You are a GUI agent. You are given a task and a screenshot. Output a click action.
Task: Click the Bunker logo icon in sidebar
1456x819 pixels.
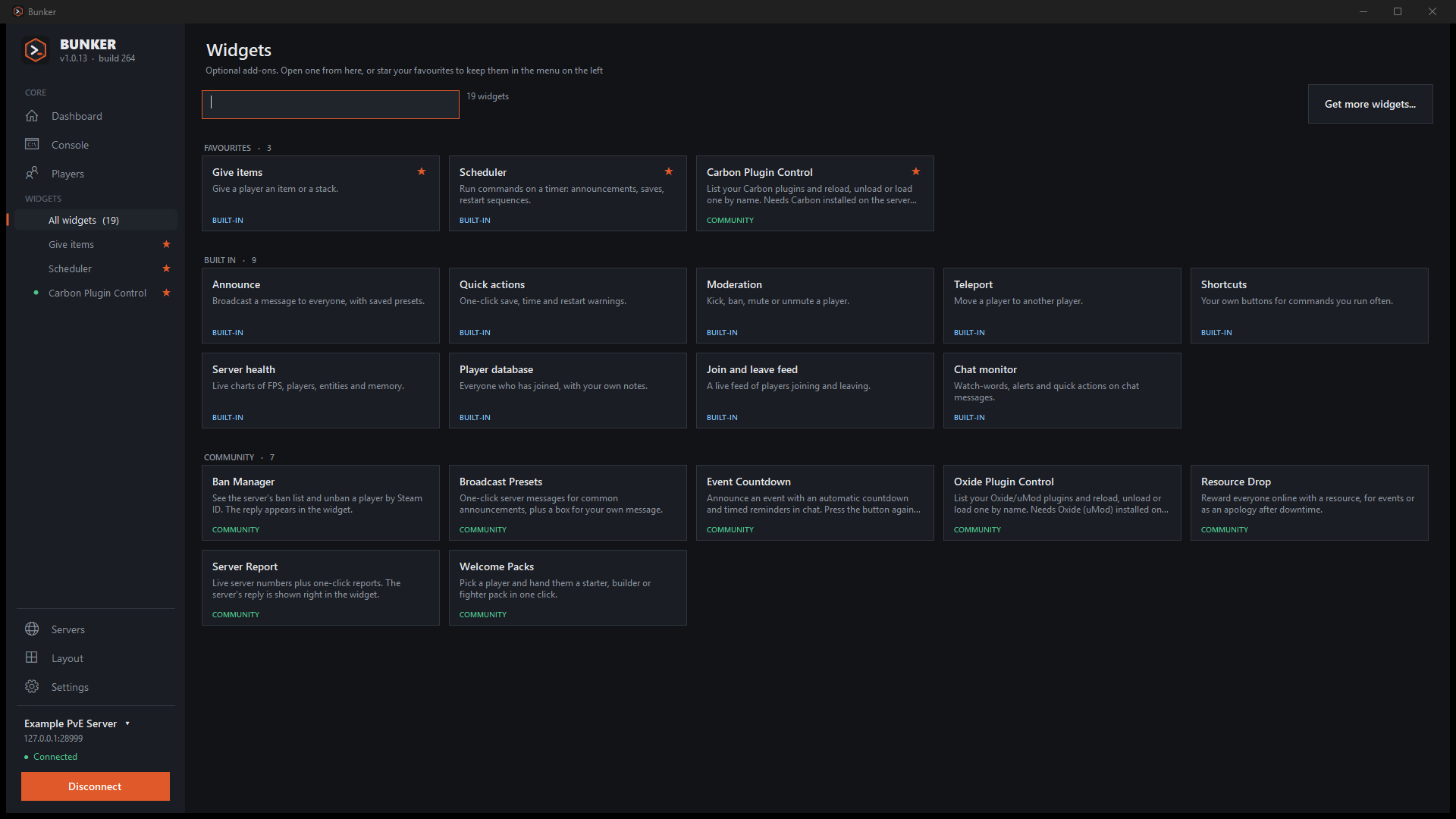(36, 50)
